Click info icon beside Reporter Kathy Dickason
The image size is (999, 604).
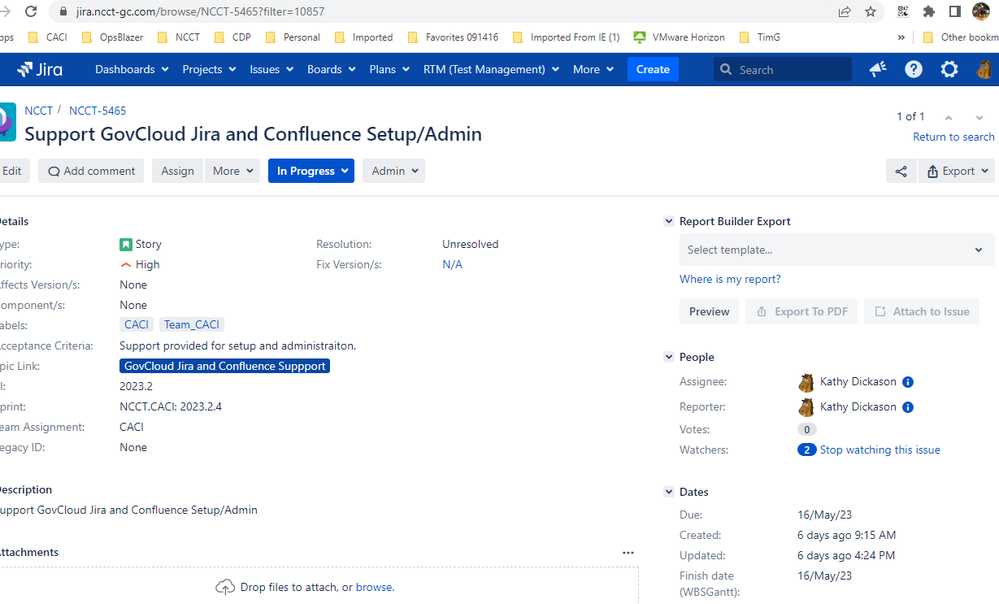click(x=908, y=407)
